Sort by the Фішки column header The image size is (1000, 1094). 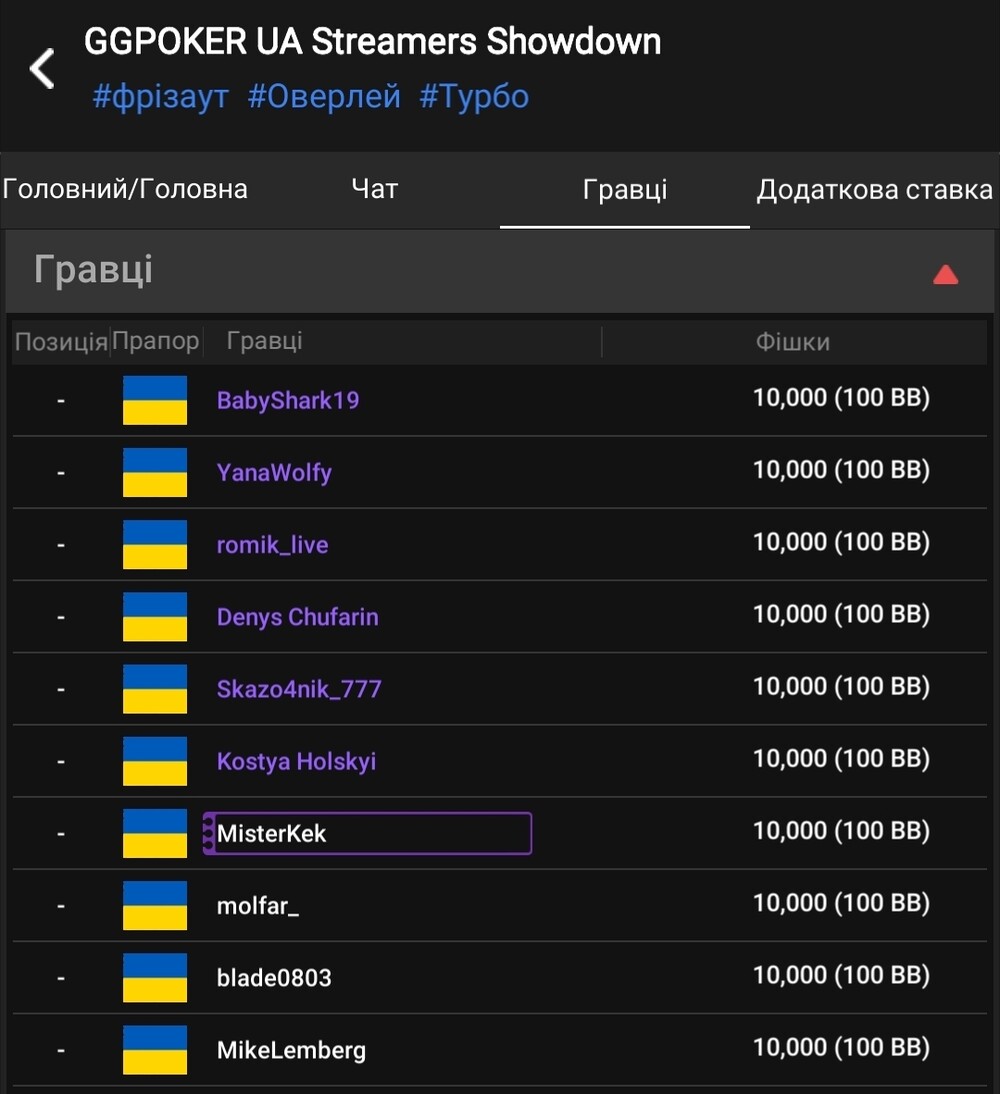click(792, 342)
